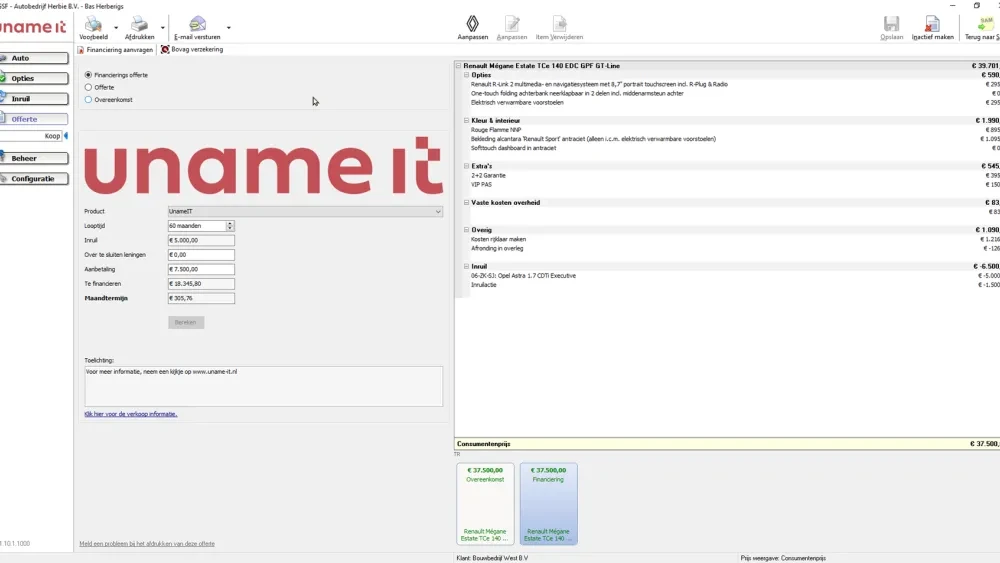Restore the application window
Screen dimensions: 1000x563
point(976,5)
